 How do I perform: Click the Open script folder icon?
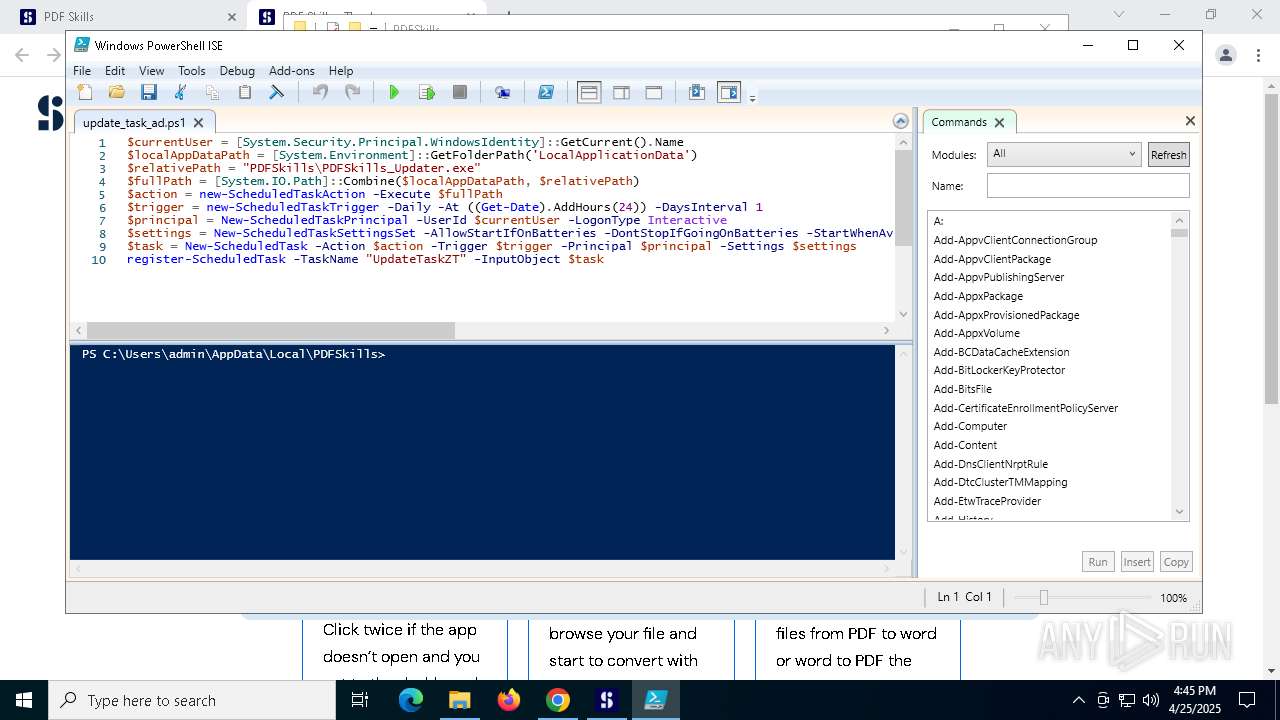coord(117,92)
